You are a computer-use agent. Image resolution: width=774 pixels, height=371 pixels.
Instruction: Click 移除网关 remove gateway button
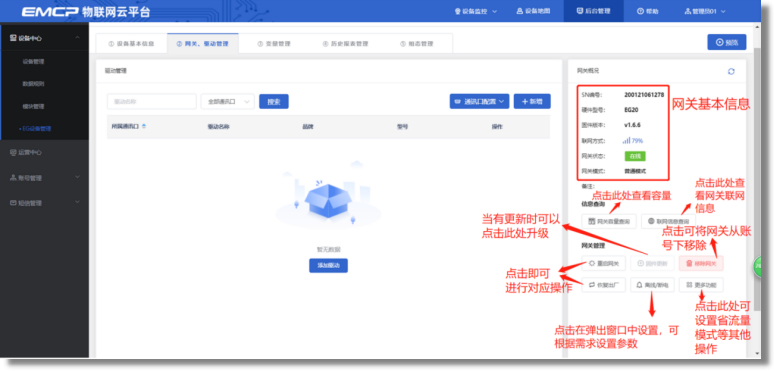click(701, 263)
